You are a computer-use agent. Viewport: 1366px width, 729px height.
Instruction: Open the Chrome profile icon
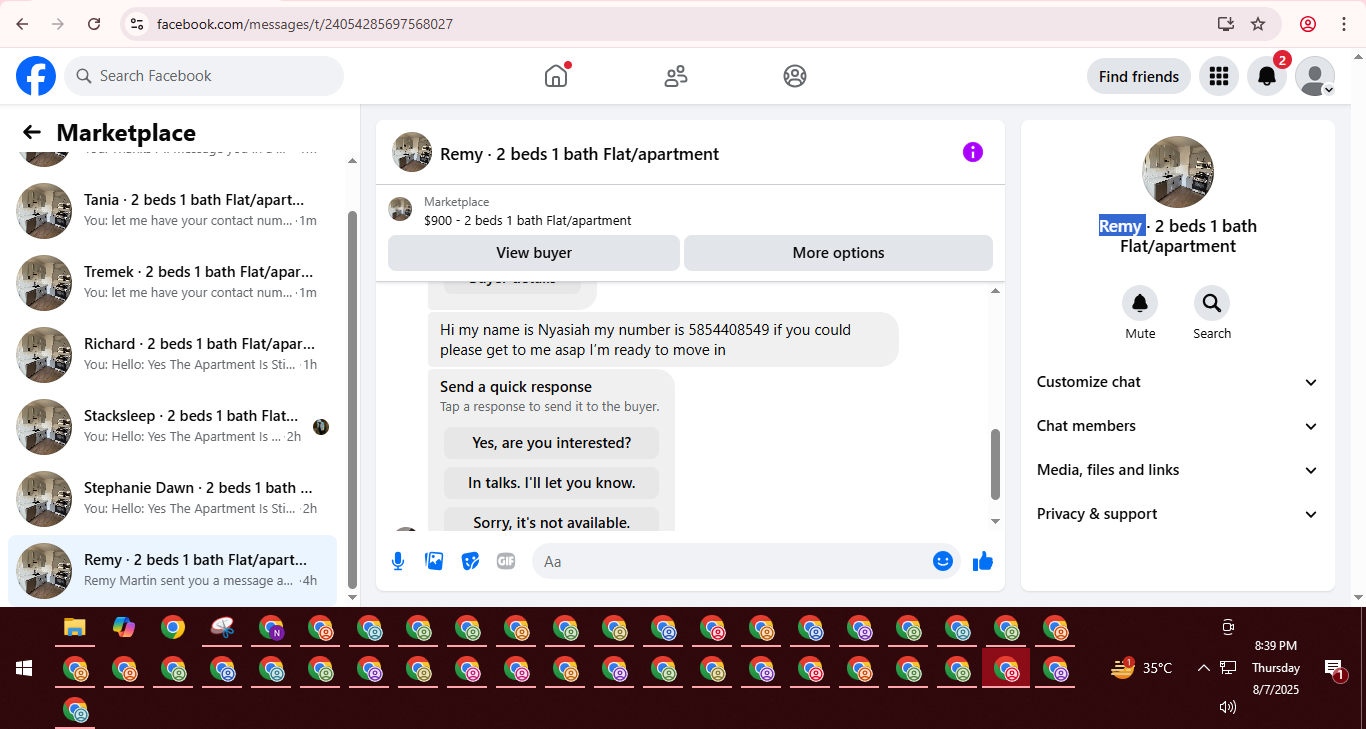[1308, 24]
